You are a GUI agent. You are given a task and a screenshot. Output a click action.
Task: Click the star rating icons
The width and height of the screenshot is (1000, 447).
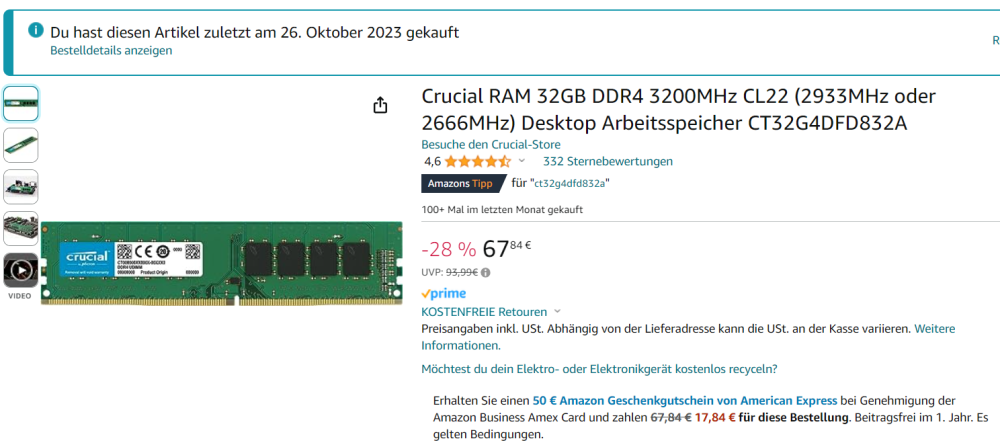(478, 161)
